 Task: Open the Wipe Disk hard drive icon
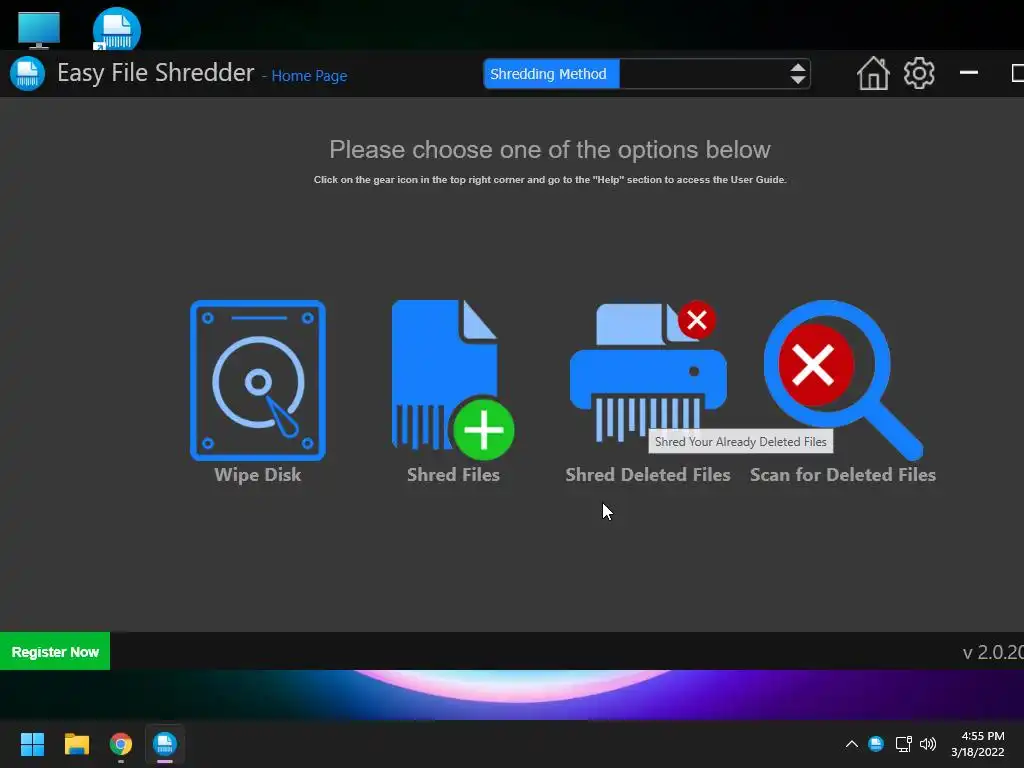[258, 380]
